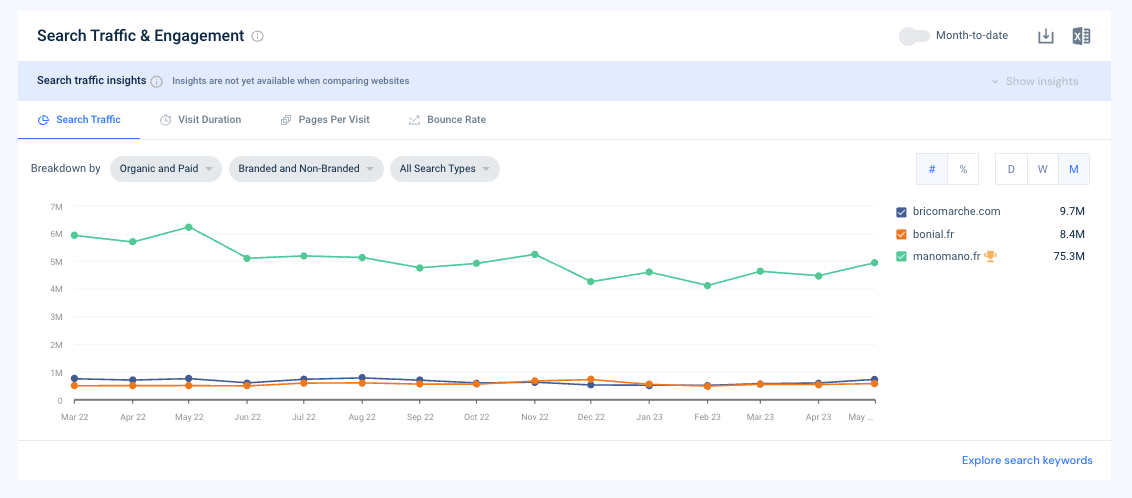Uncheck the bricomarche.com legend checkbox

[x=901, y=212]
